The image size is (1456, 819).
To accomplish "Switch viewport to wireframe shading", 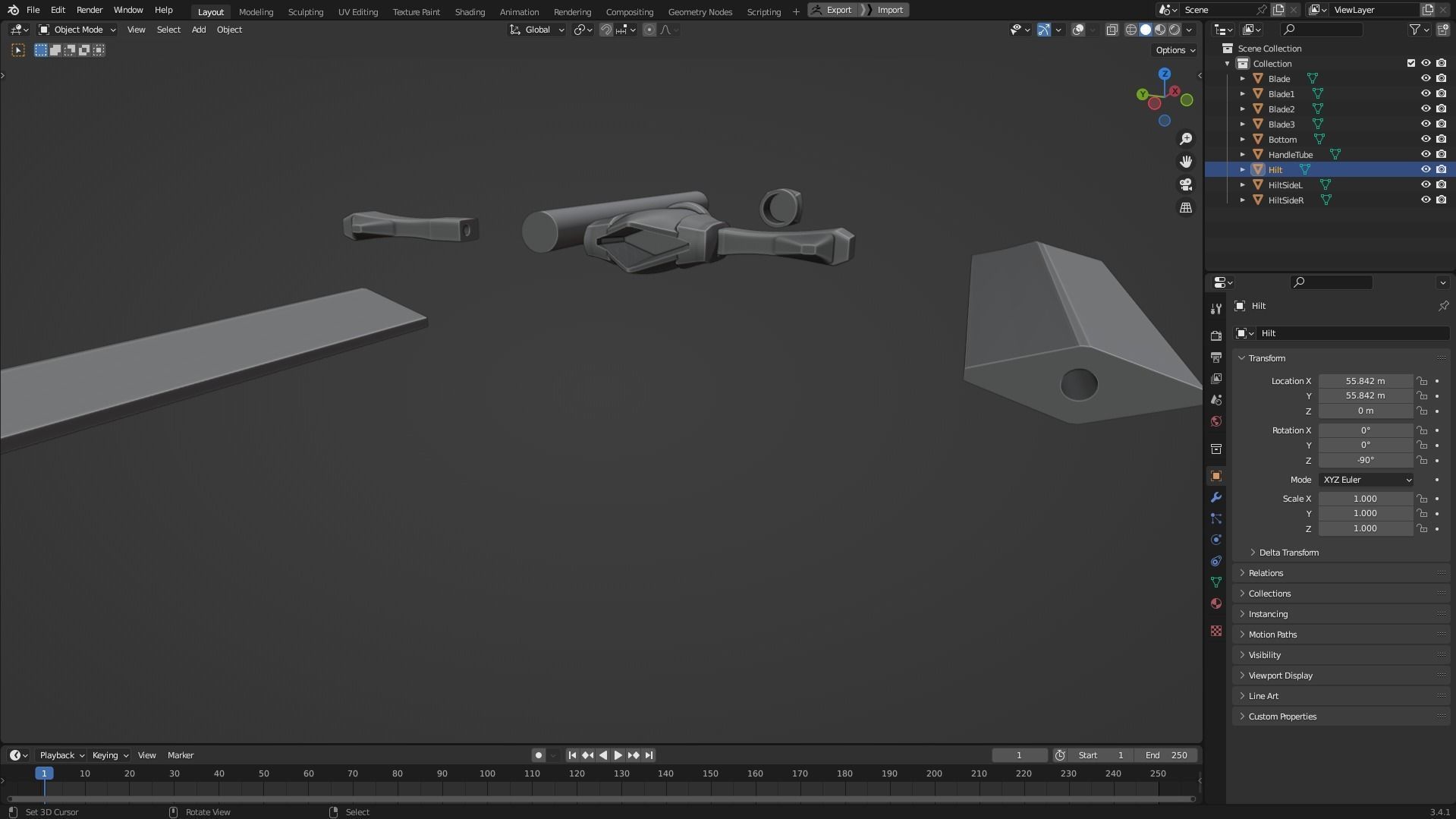I will 1131,30.
